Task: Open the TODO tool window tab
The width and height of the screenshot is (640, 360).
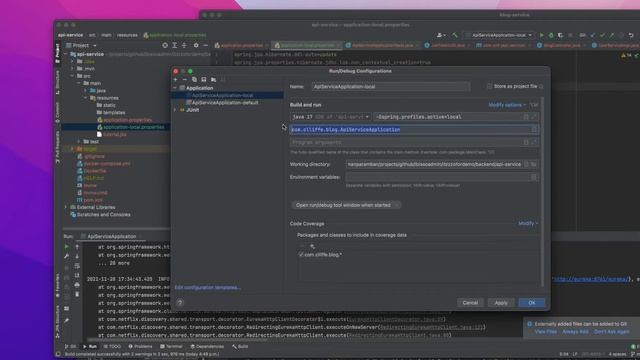Action: pyautogui.click(x=112, y=347)
